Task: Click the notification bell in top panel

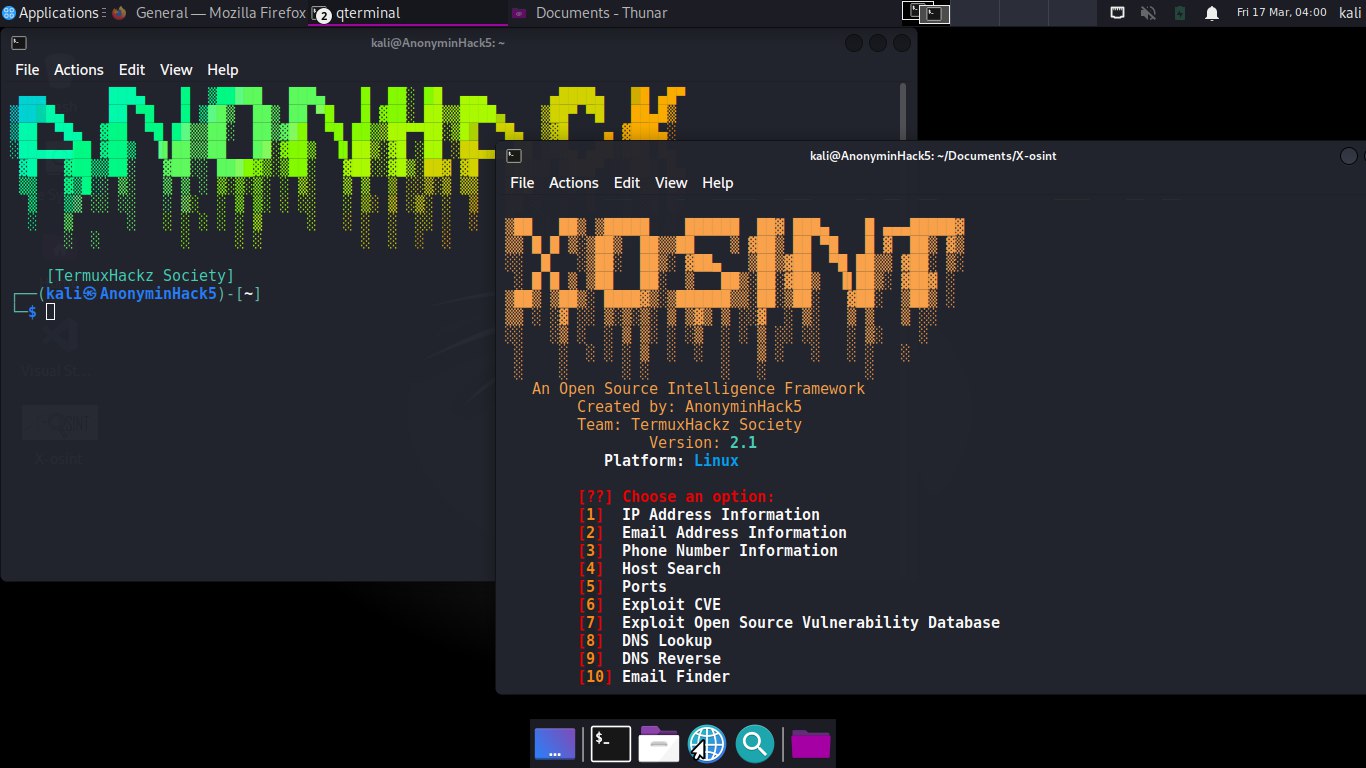Action: (1211, 13)
